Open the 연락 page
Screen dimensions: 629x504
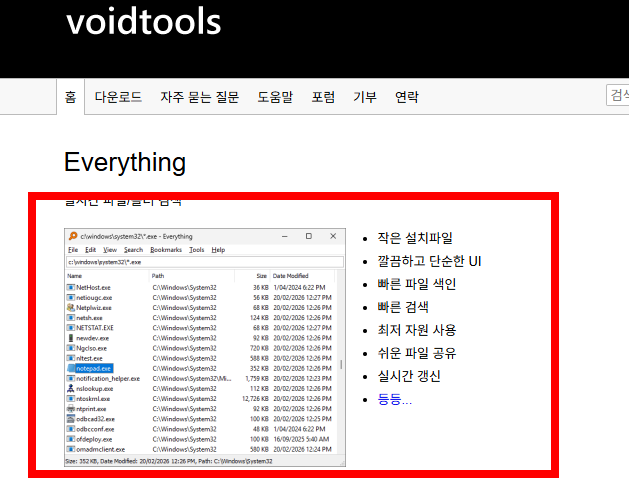tap(407, 97)
